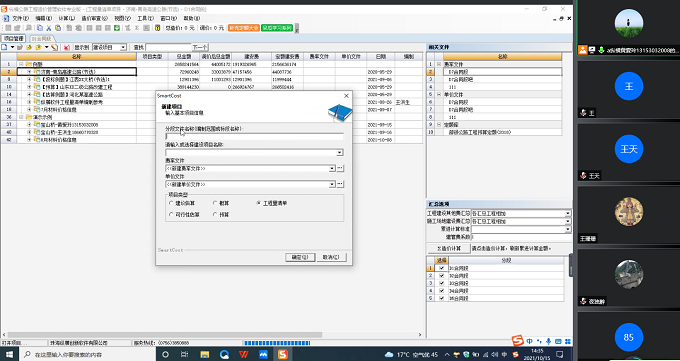Click the 确定 button in dialog
680x361 pixels.
(300, 257)
